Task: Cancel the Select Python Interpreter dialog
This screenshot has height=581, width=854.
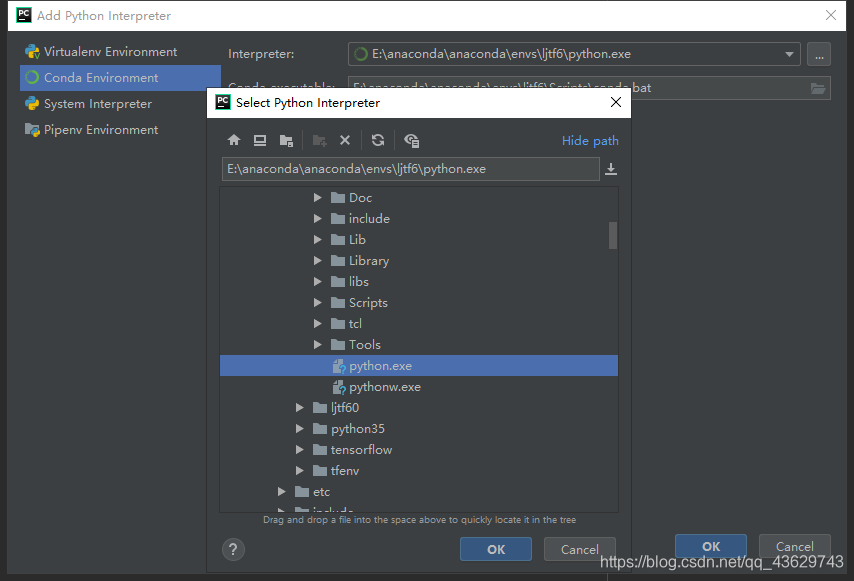Action: (x=580, y=549)
